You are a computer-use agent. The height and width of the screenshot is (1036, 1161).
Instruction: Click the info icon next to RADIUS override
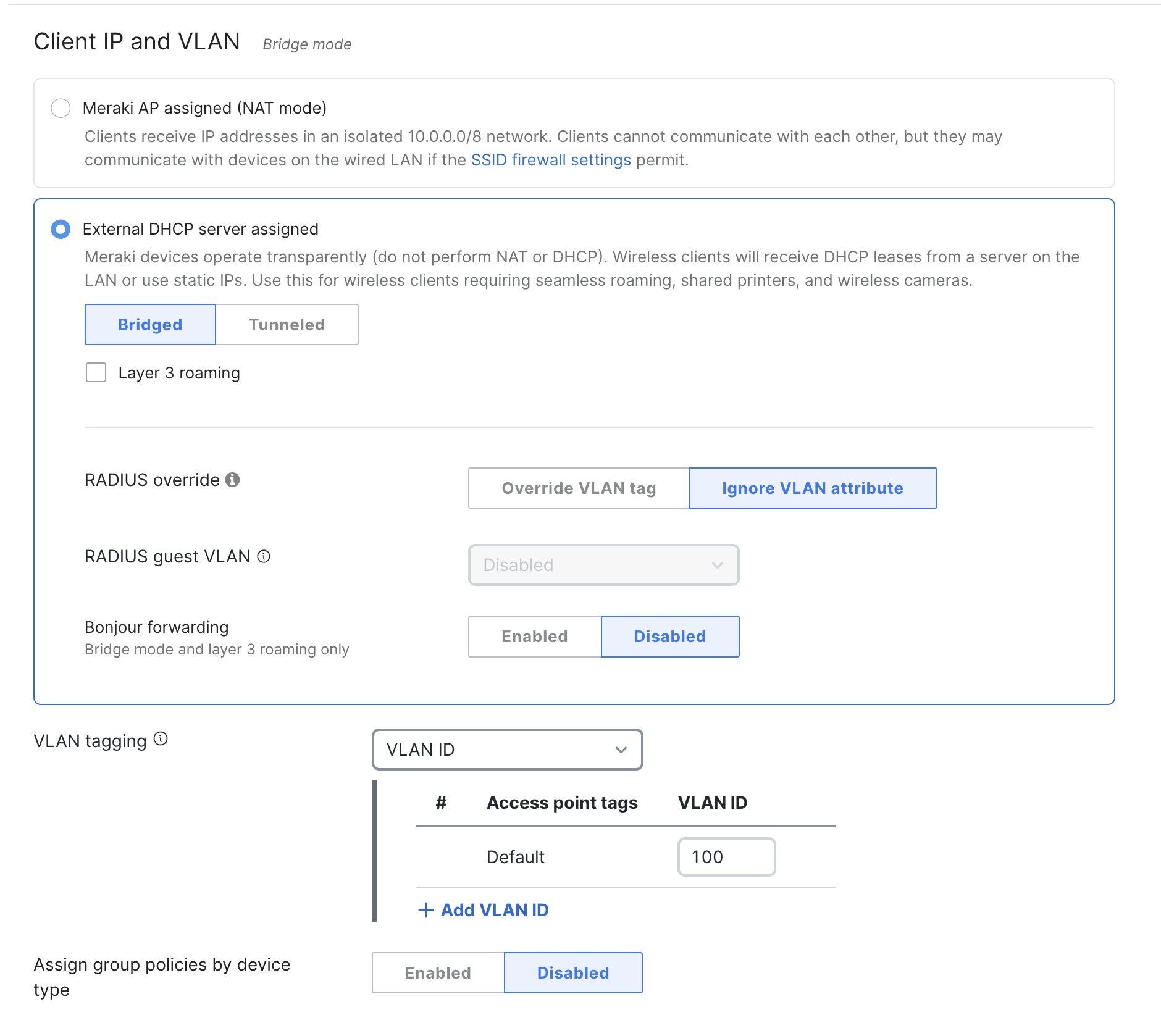coord(233,480)
